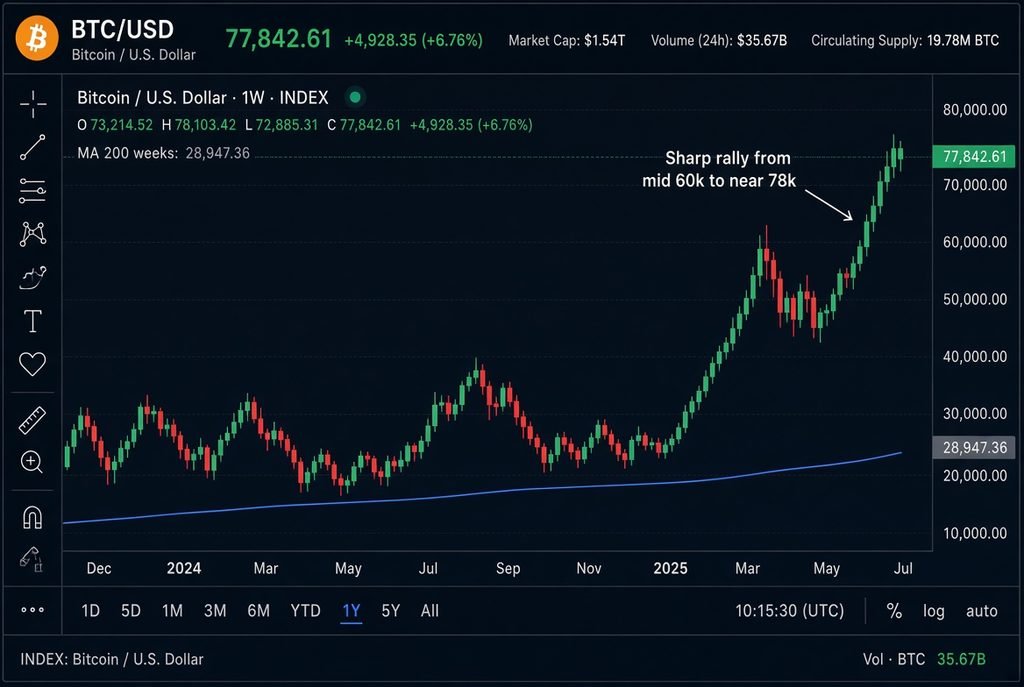
Task: Click the 10,000.00 price axis label
Action: [x=975, y=533]
